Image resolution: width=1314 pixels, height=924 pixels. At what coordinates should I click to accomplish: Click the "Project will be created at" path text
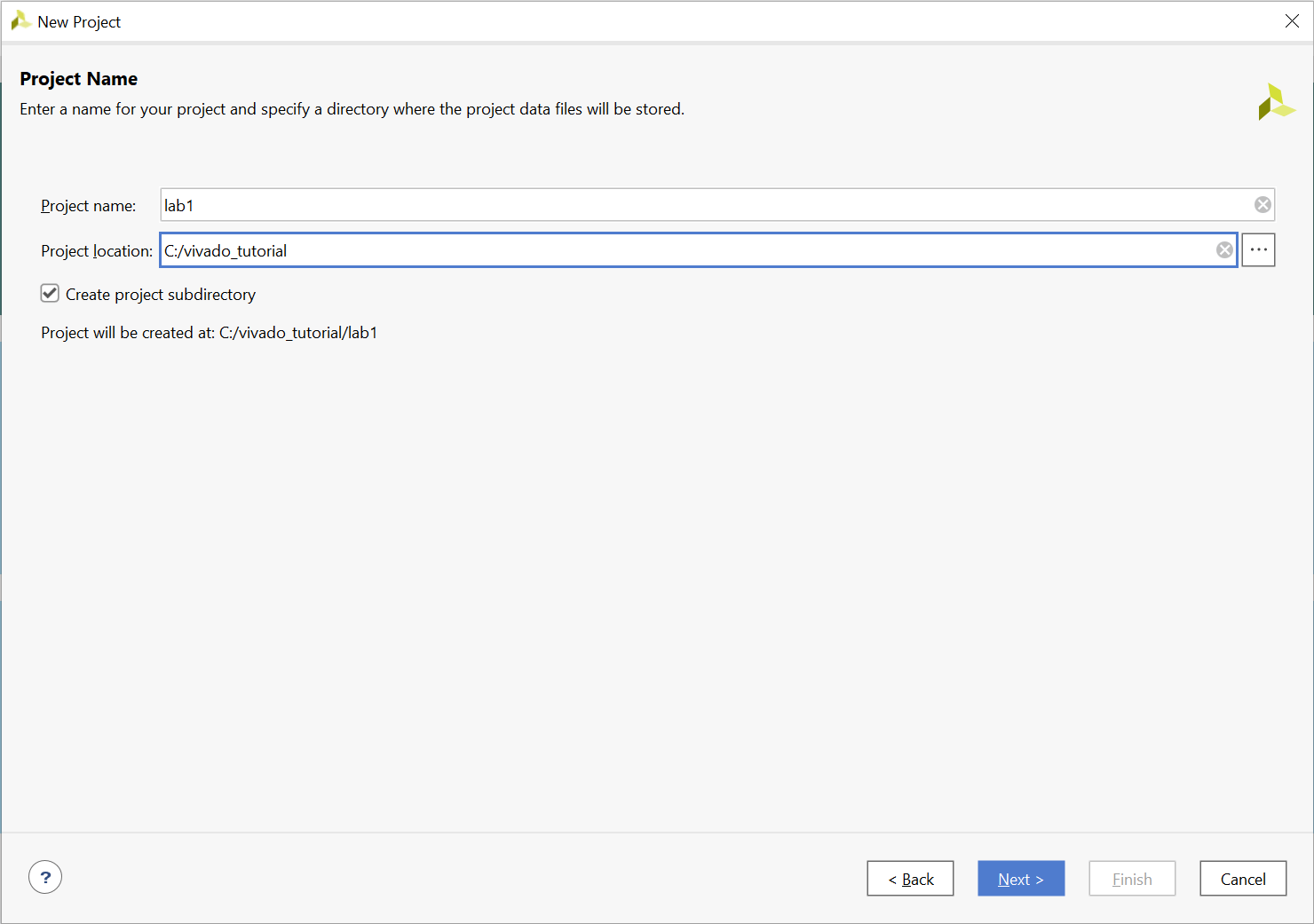(x=209, y=333)
